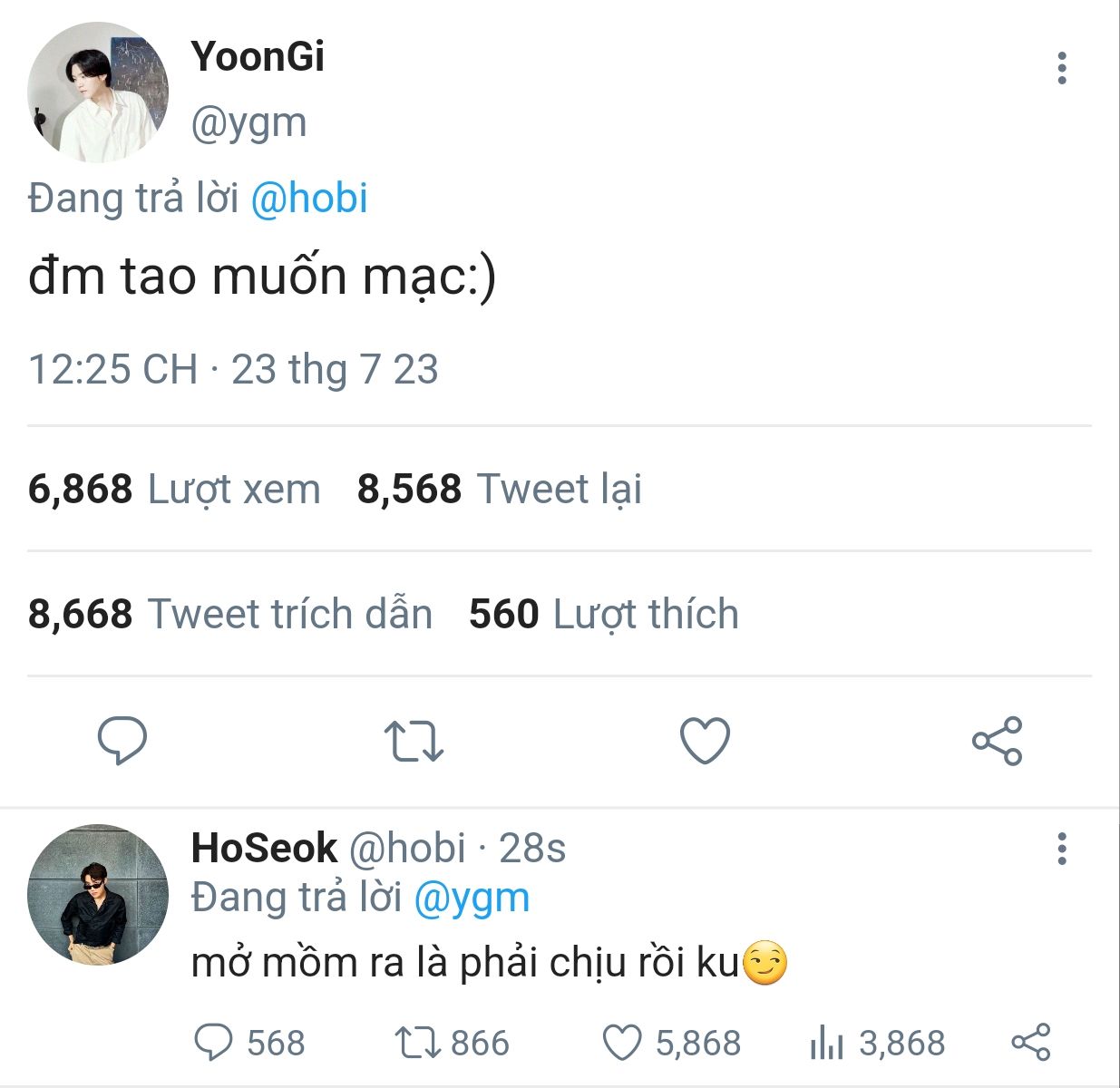Viewport: 1120px width, 1088px height.
Task: Retweet YoonGi's main tweet
Action: coord(414,740)
